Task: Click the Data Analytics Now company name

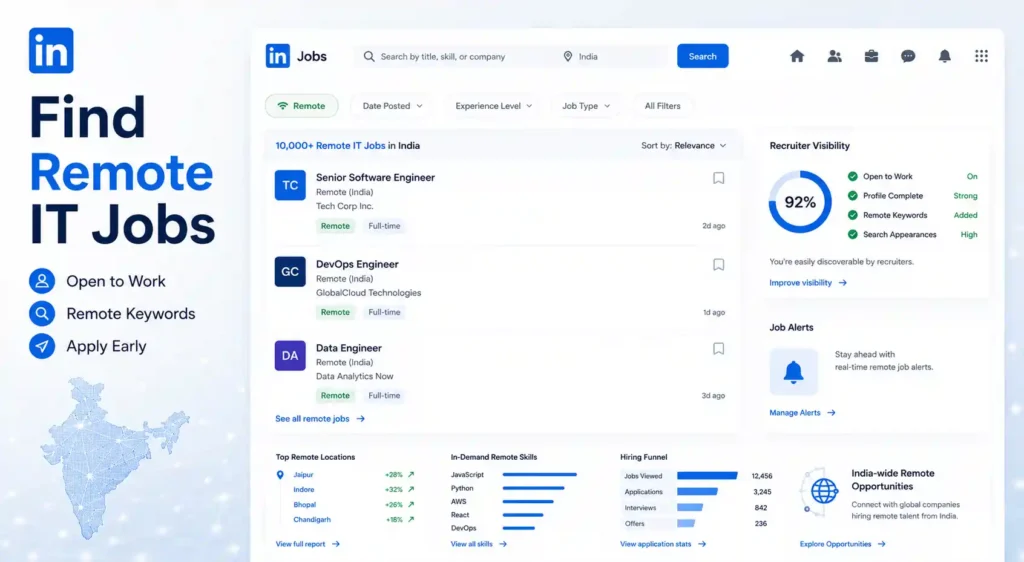Action: [355, 377]
